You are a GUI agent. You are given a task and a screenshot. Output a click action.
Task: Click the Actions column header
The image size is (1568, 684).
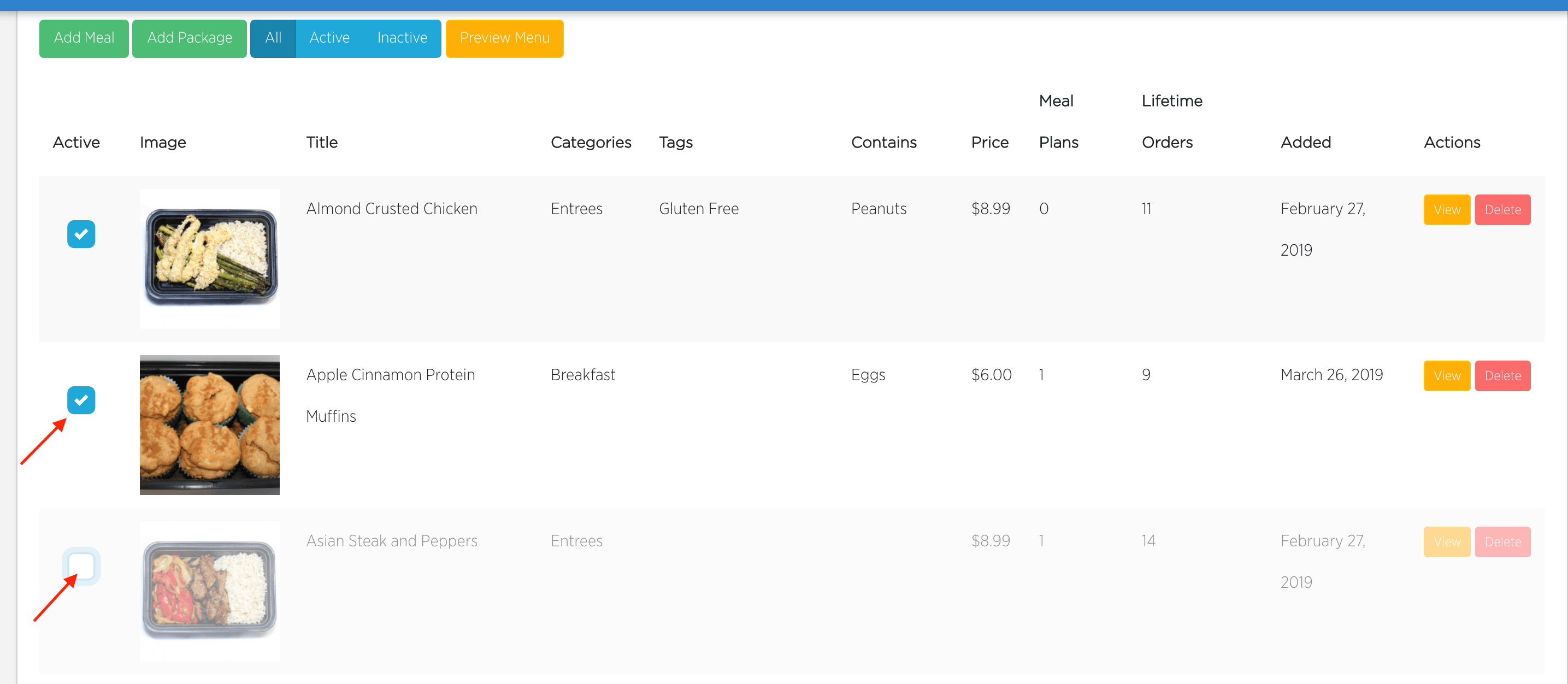(1452, 143)
